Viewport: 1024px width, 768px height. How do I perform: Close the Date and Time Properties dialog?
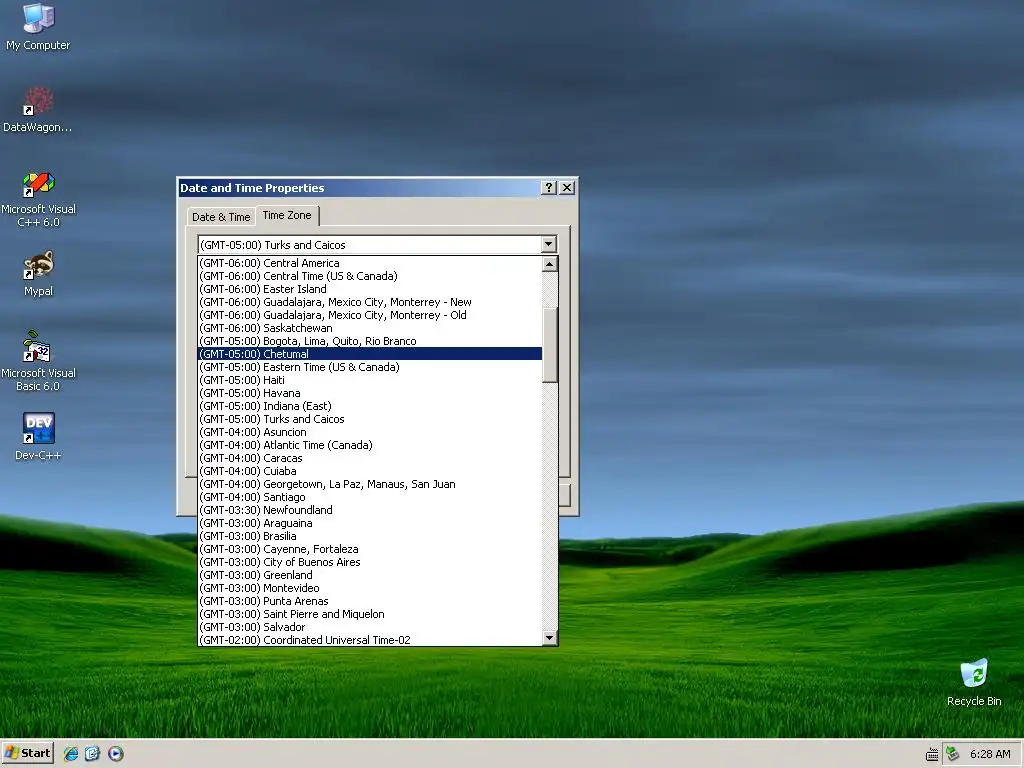point(567,188)
